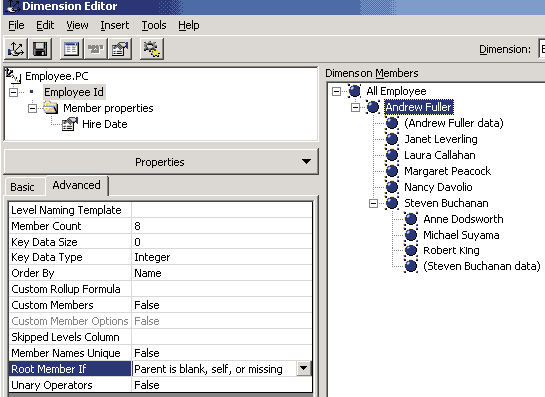This screenshot has width=545, height=397.
Task: Click the Laura Callahan sphere icon
Action: click(x=392, y=155)
